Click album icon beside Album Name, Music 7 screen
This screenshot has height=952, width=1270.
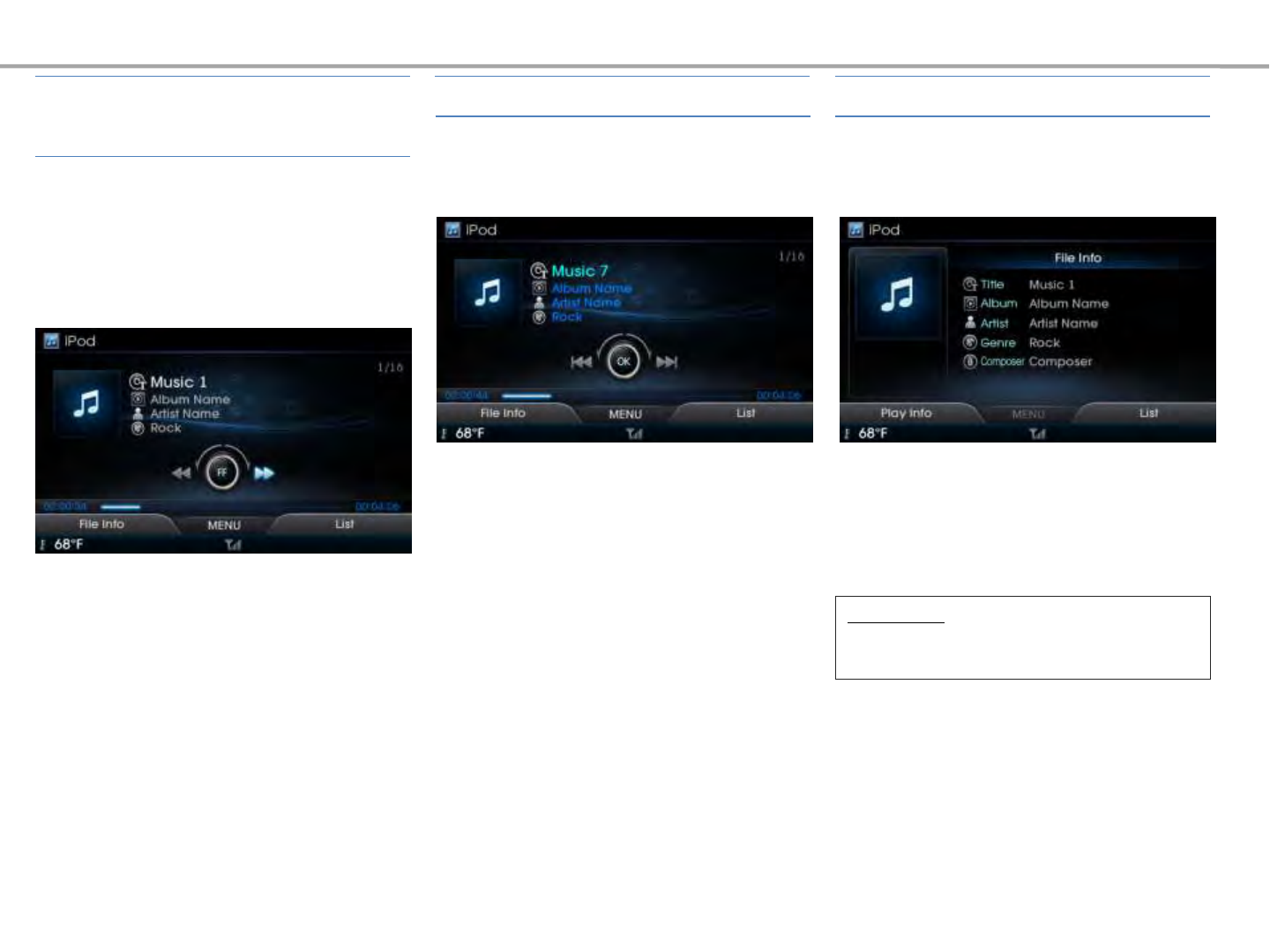[539, 288]
